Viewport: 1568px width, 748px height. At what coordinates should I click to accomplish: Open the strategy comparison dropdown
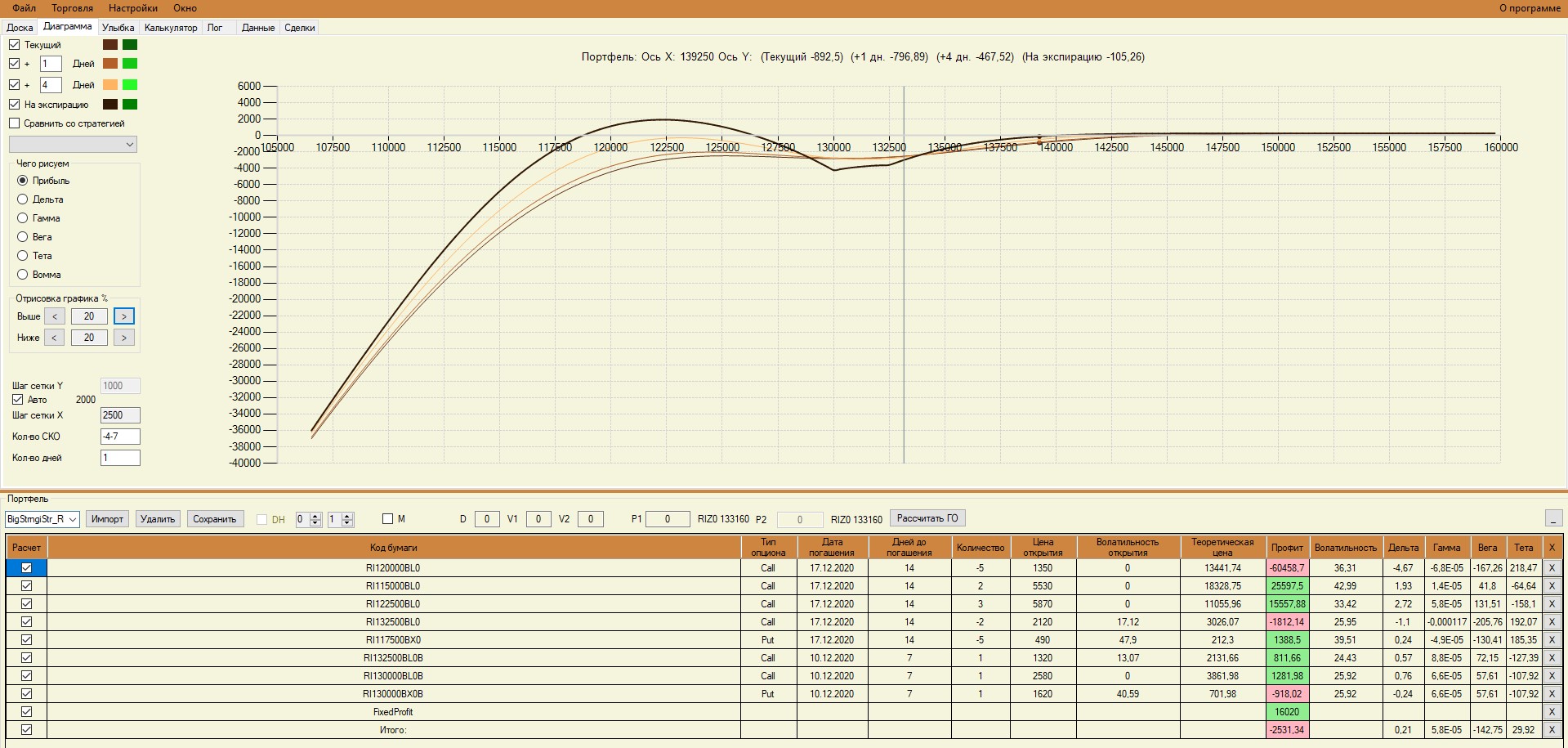tap(73, 145)
